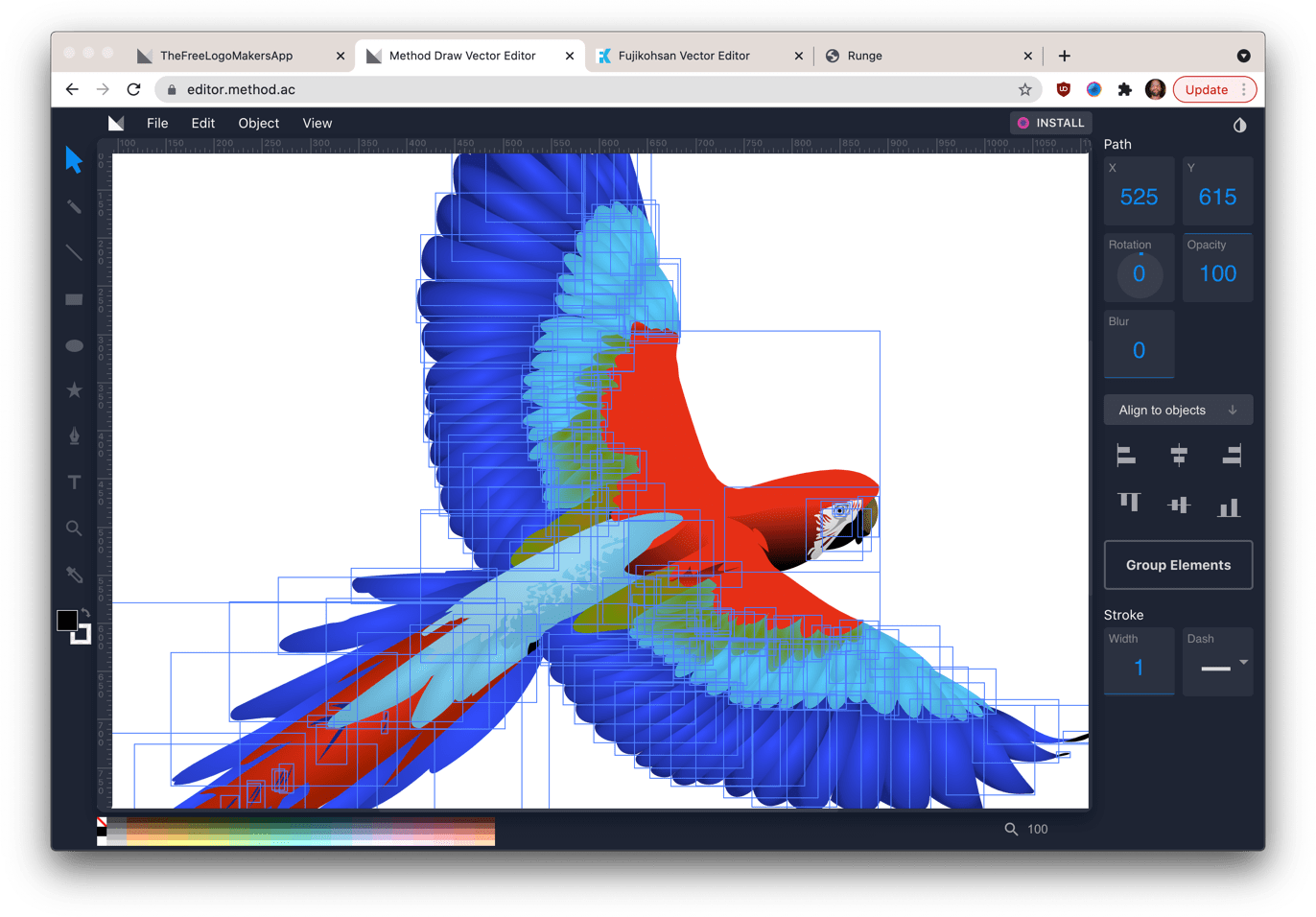Edit the Blur value field
Viewport: 1316px width, 917px height.
coord(1139,350)
